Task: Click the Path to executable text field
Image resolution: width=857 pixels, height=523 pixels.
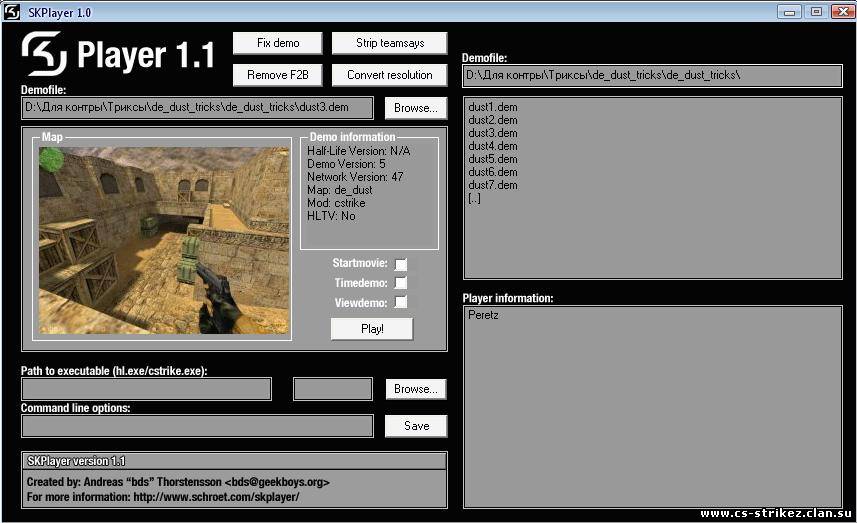Action: (146, 389)
